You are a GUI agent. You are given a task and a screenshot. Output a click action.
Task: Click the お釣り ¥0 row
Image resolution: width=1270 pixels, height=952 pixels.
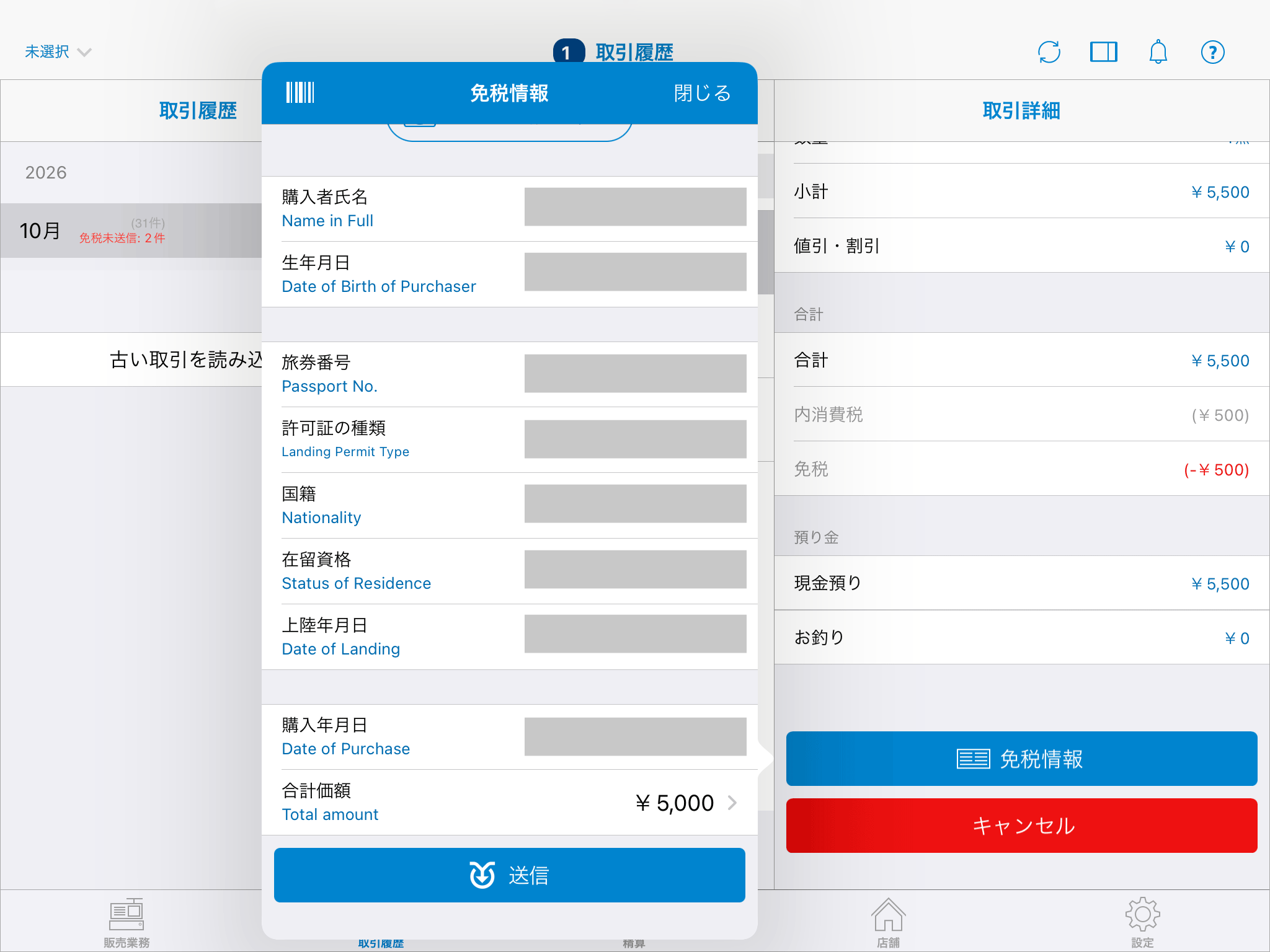pos(1022,638)
